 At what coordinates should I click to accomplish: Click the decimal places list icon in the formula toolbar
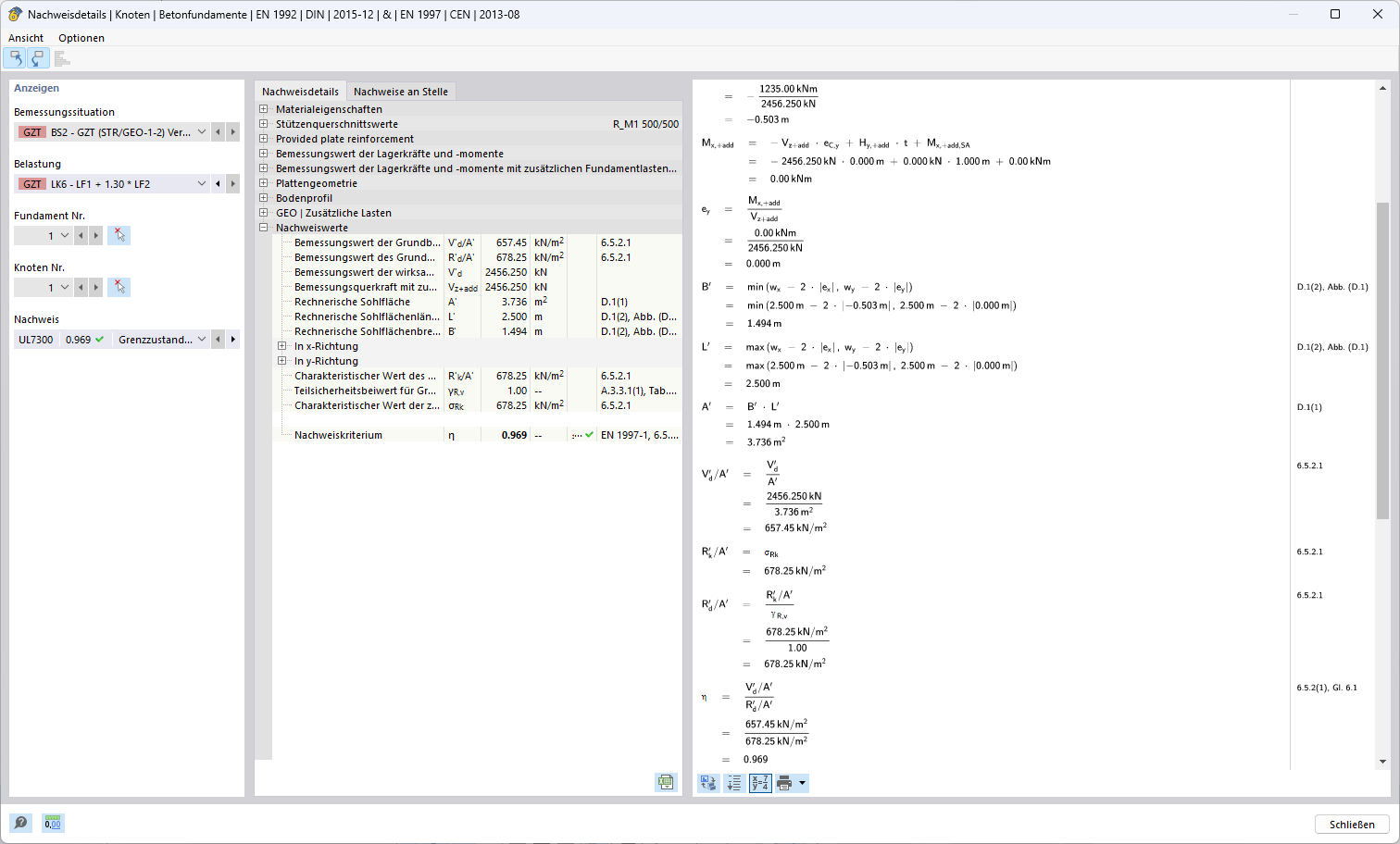click(732, 783)
